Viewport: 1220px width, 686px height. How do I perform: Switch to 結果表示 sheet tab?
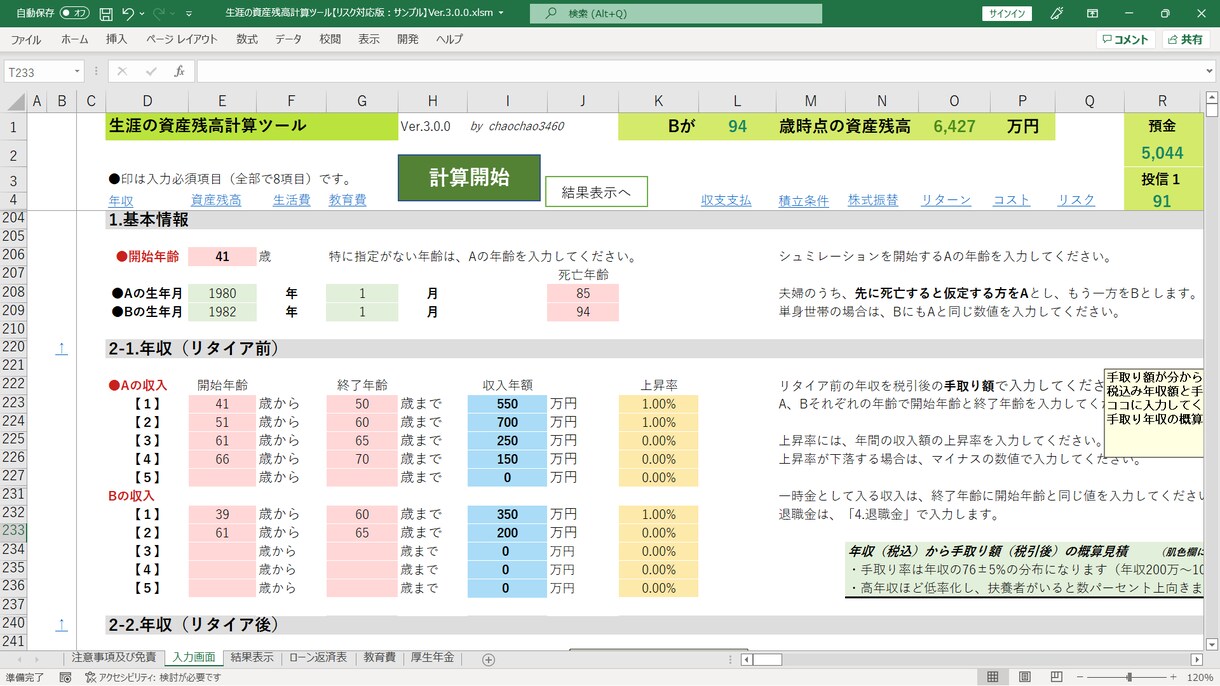click(x=251, y=658)
